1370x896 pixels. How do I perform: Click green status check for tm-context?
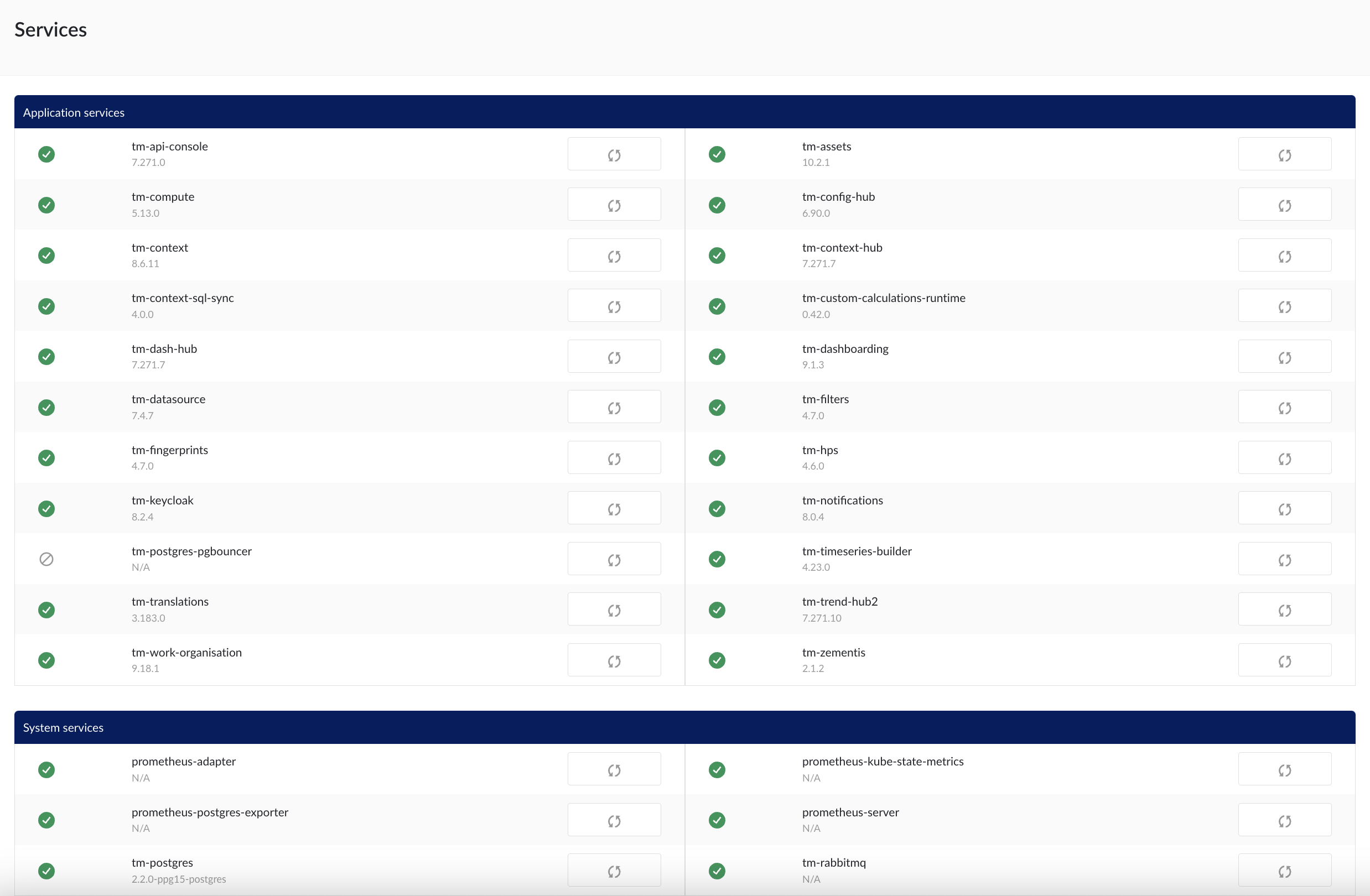coord(46,256)
